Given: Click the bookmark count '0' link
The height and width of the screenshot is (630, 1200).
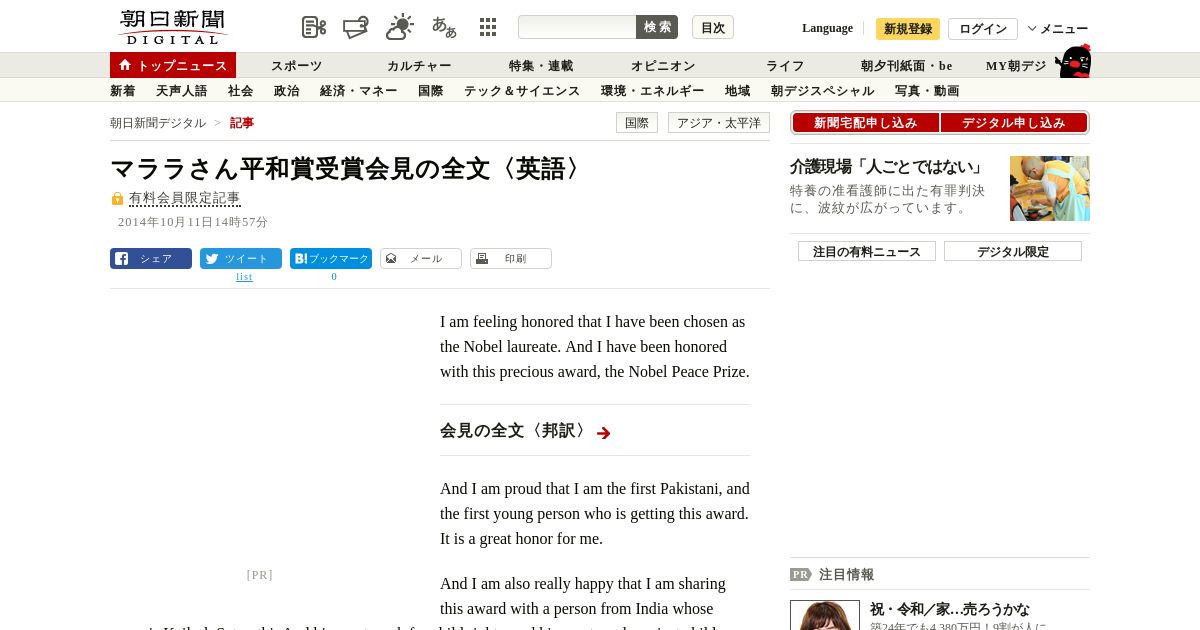Looking at the screenshot, I should coord(334,277).
